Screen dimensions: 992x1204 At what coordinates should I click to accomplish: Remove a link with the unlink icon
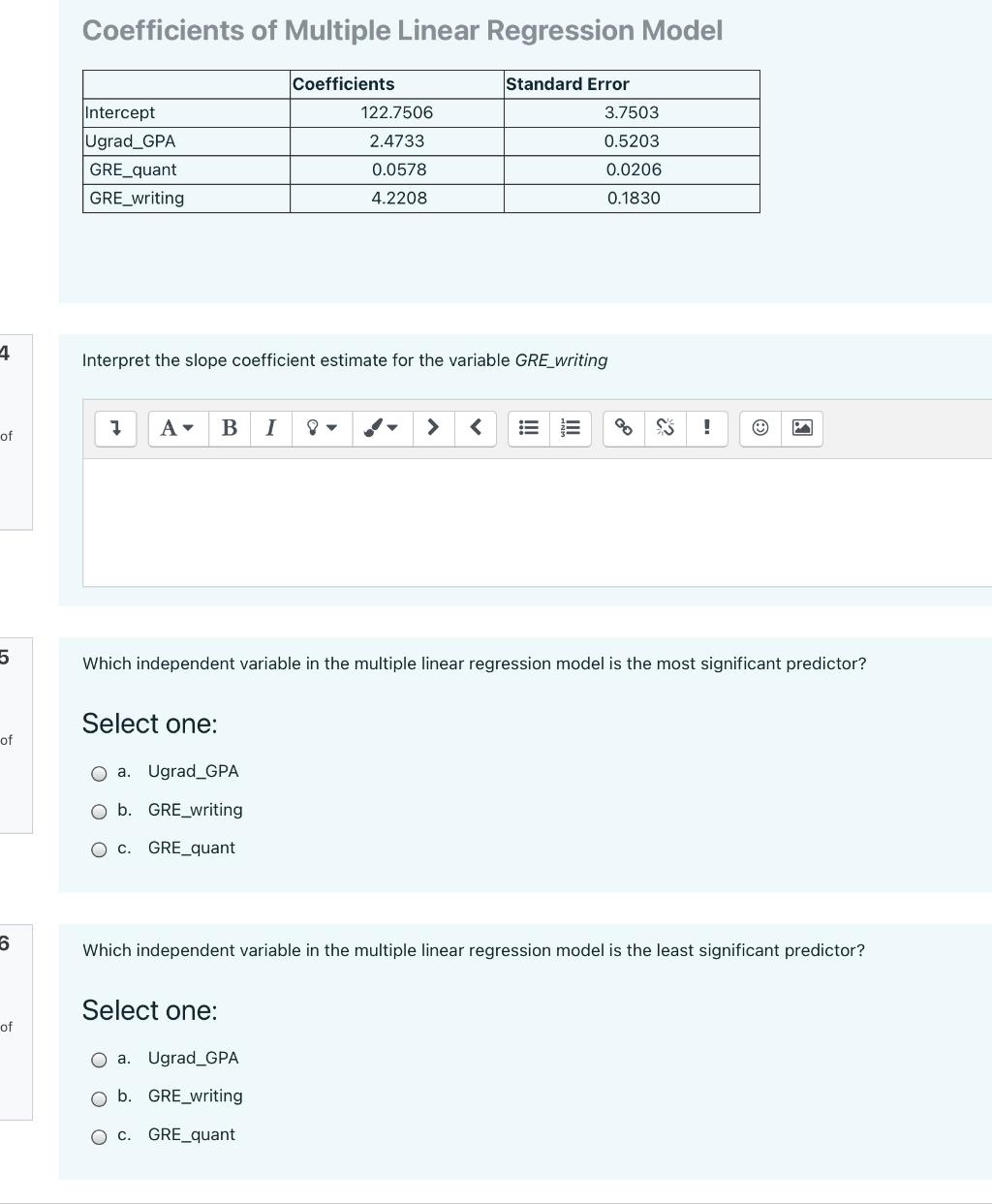[x=665, y=428]
